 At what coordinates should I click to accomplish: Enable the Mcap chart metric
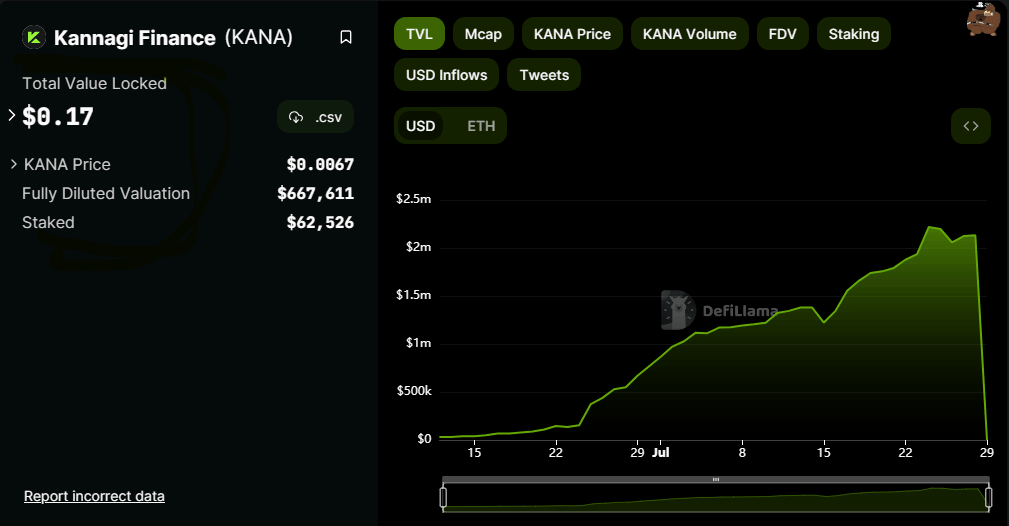483,34
